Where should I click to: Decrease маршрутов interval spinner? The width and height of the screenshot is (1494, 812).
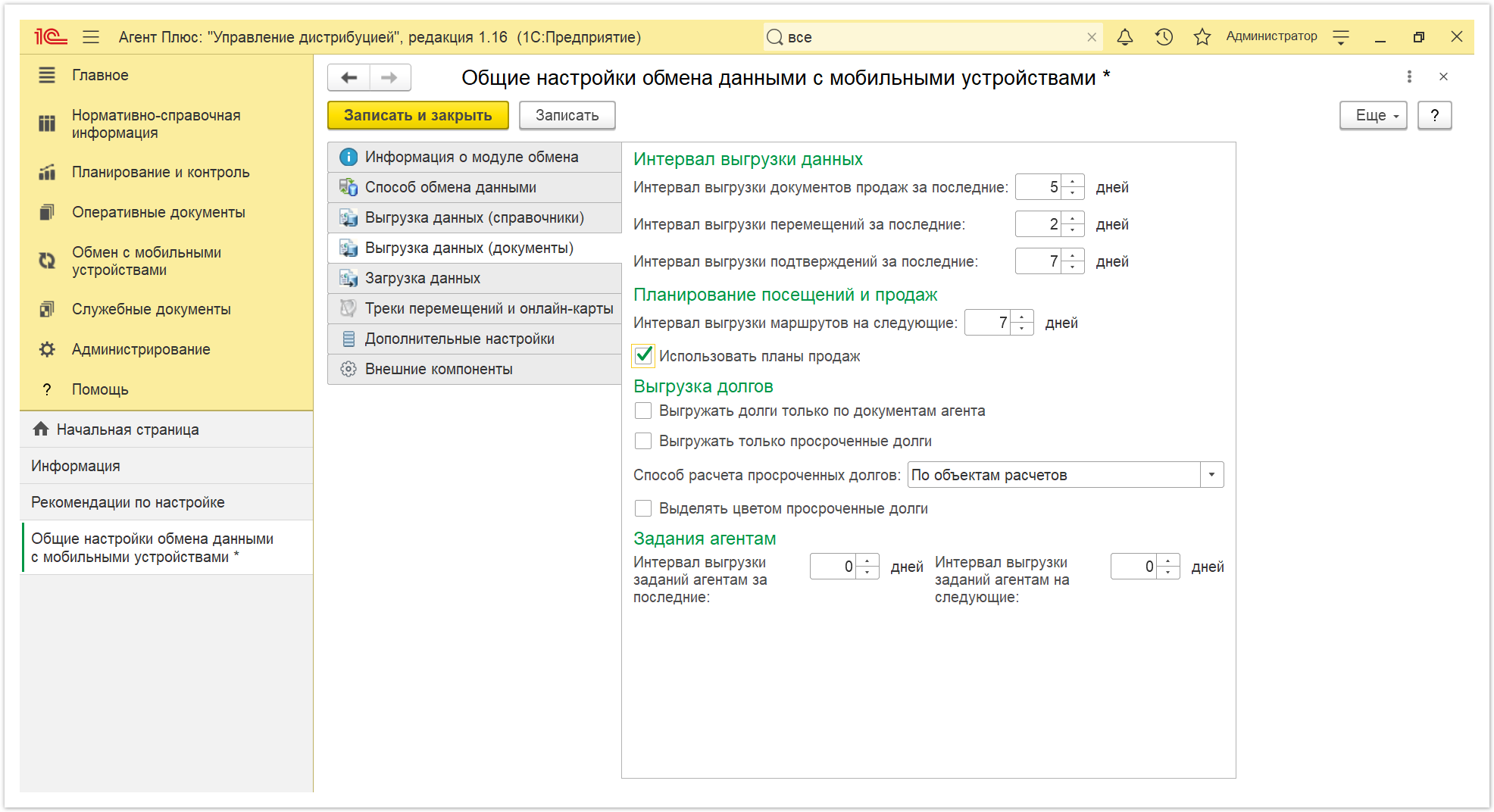1022,329
